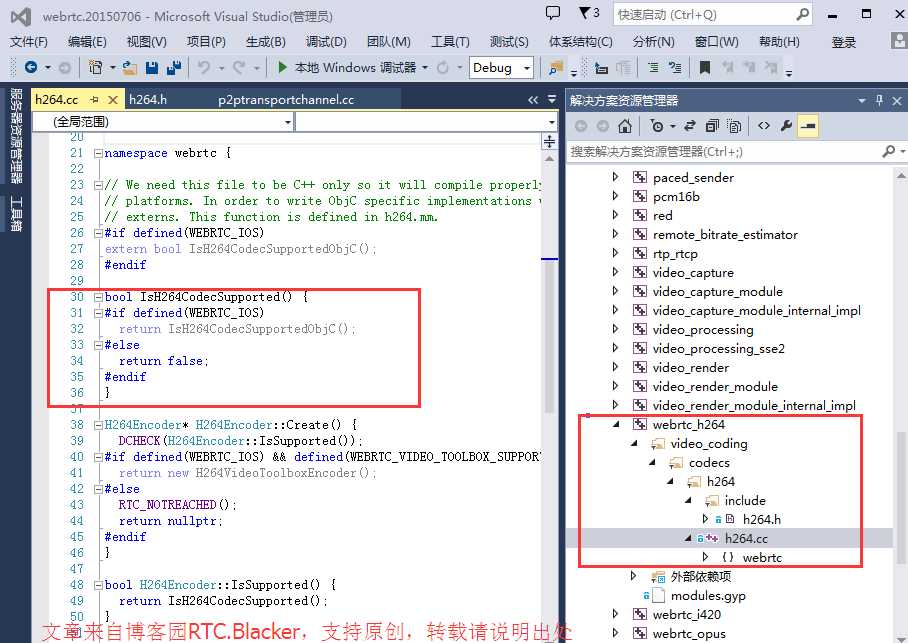This screenshot has width=908, height=643.
Task: Open the 帮助(H) menu
Action: tap(779, 42)
